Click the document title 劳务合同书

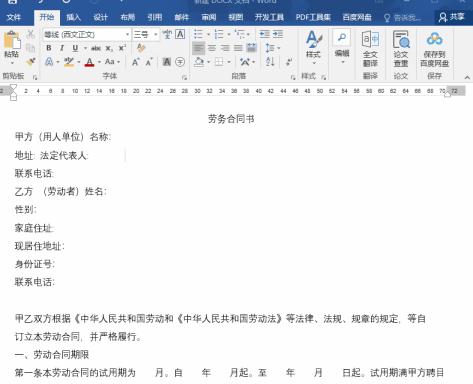click(x=231, y=119)
